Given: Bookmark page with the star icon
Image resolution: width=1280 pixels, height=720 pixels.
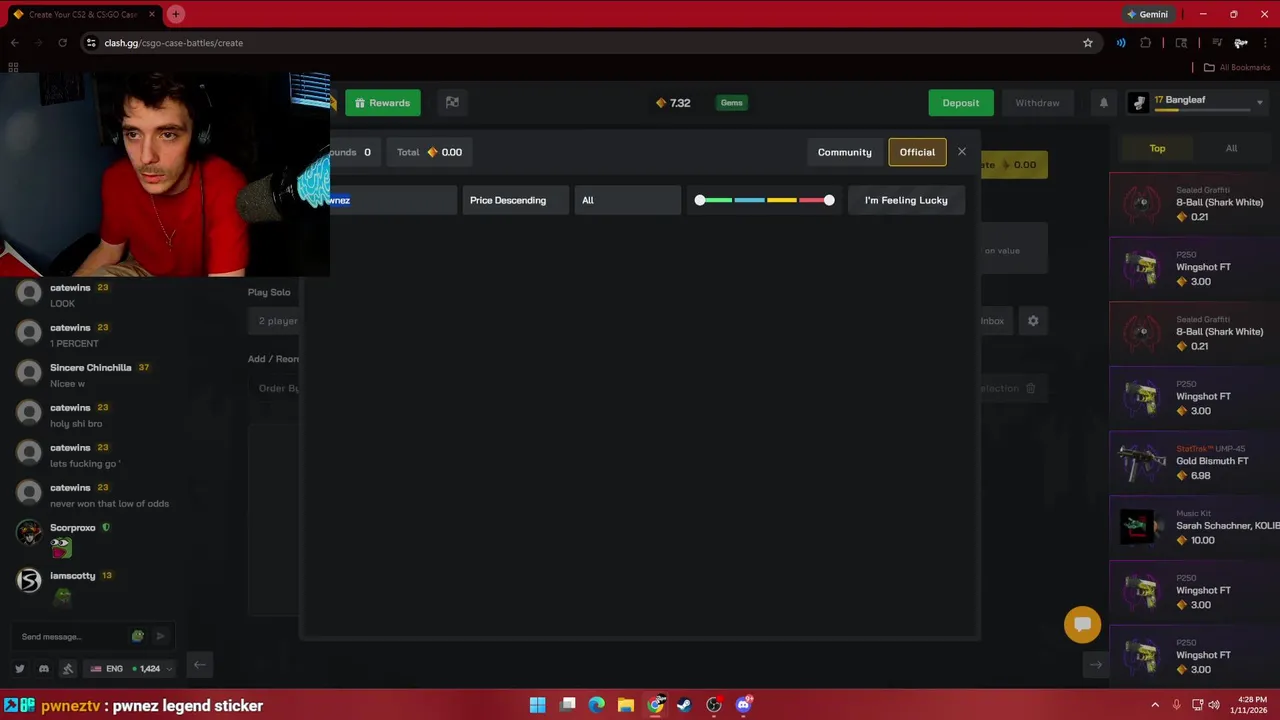Looking at the screenshot, I should (1088, 43).
